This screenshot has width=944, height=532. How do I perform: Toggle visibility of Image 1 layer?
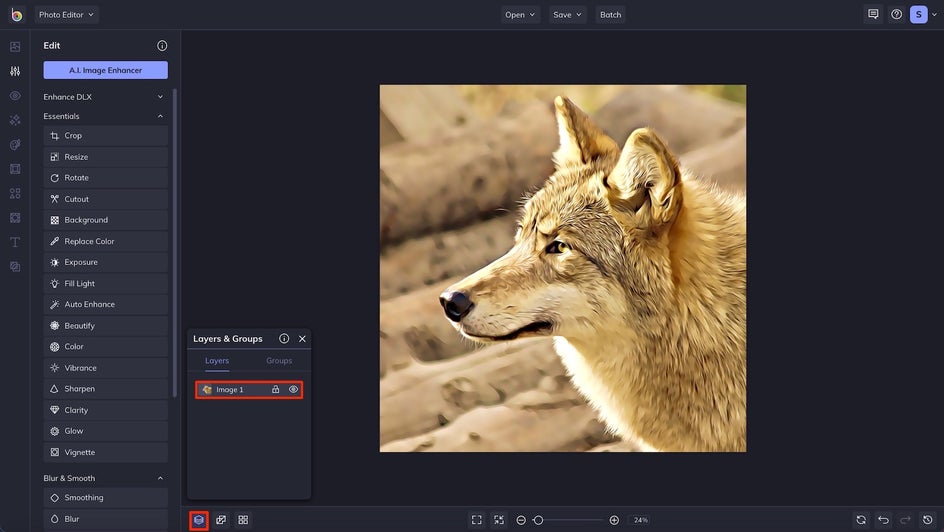pos(294,390)
